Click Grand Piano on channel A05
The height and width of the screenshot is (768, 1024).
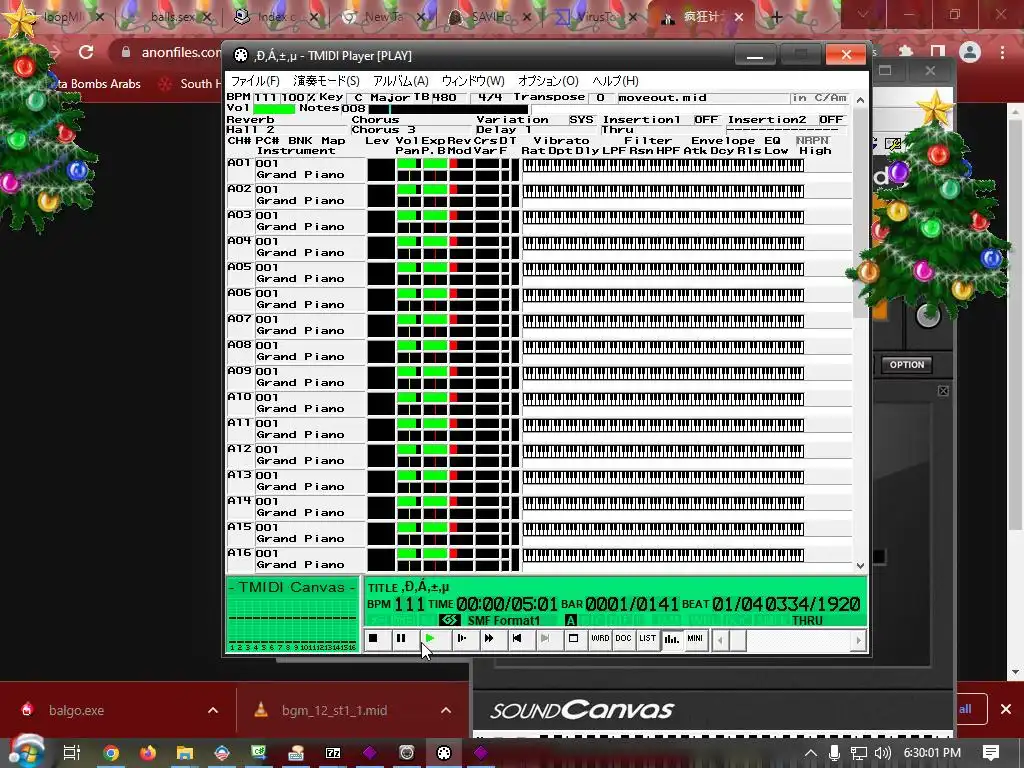coord(300,279)
